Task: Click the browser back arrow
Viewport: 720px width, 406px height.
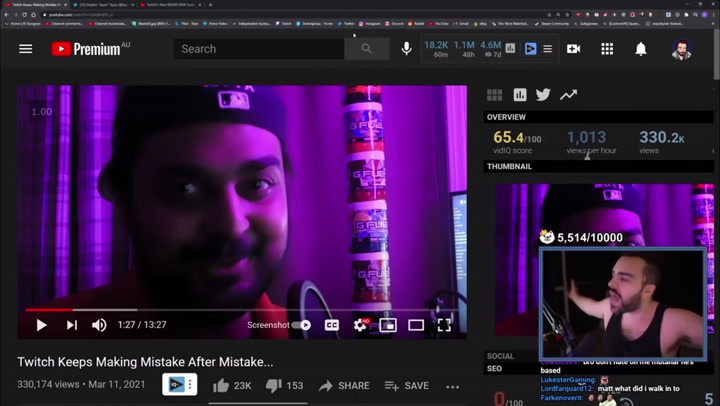Action: [x=6, y=15]
